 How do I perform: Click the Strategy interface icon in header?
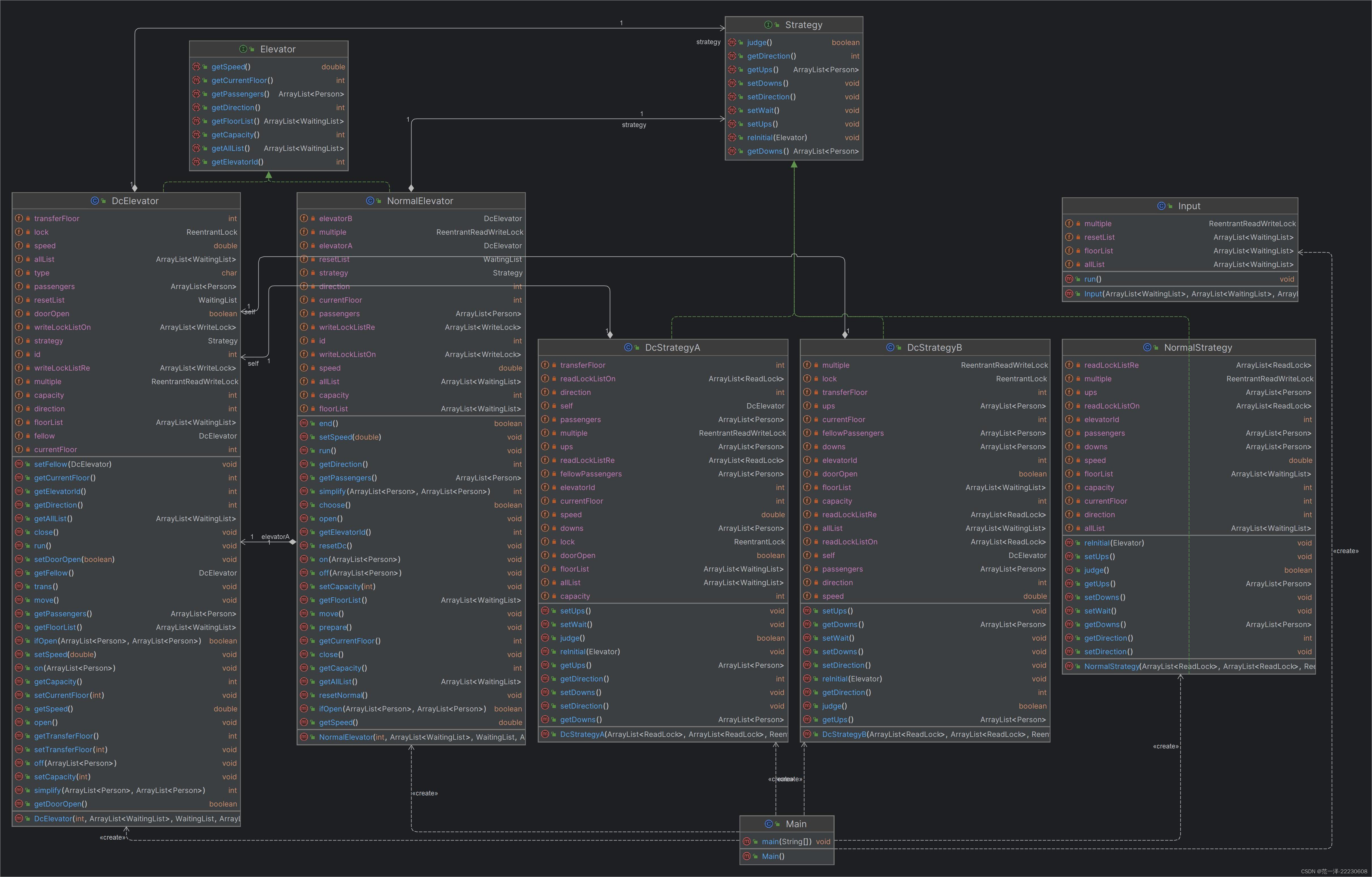(x=768, y=25)
